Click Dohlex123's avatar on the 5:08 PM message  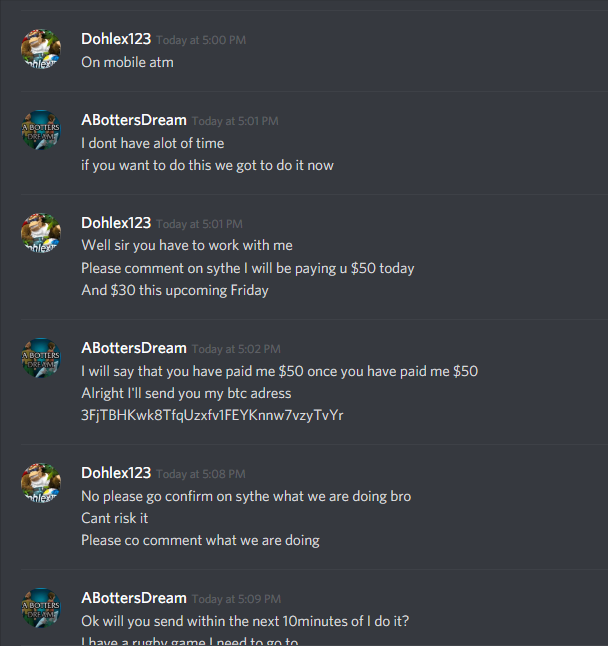41,483
